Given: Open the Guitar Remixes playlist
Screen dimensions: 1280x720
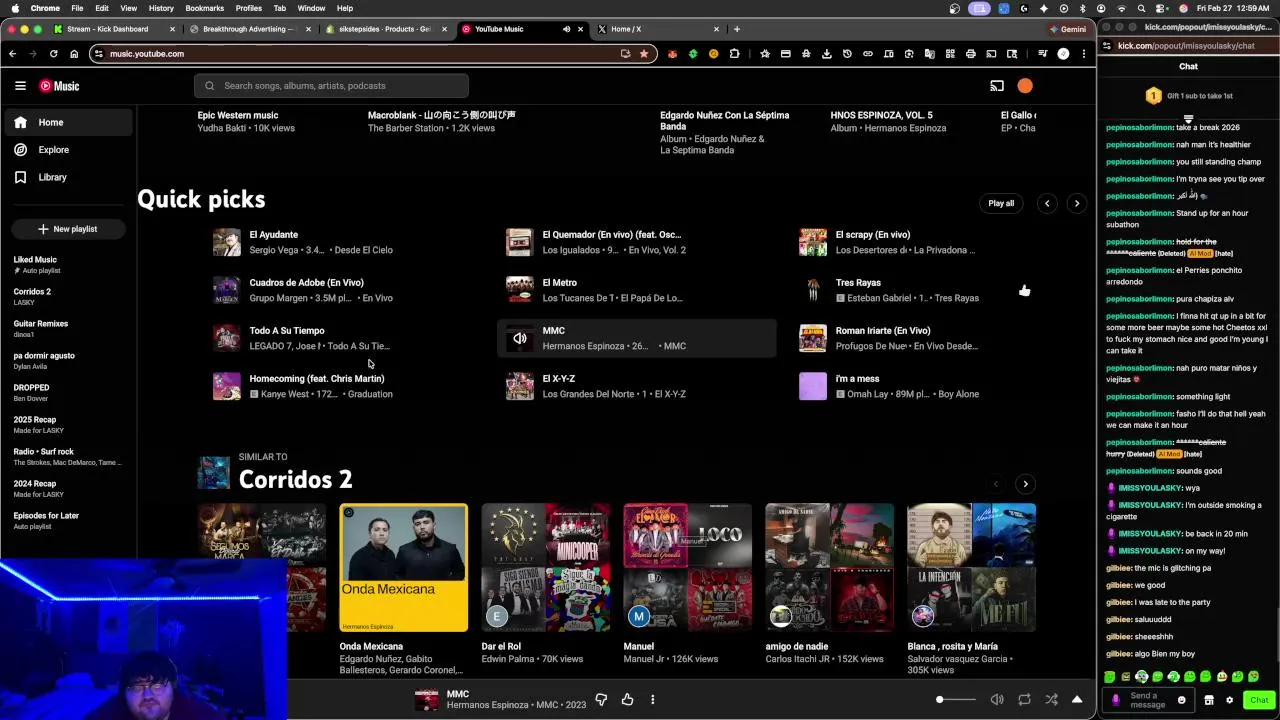Looking at the screenshot, I should tap(67, 329).
